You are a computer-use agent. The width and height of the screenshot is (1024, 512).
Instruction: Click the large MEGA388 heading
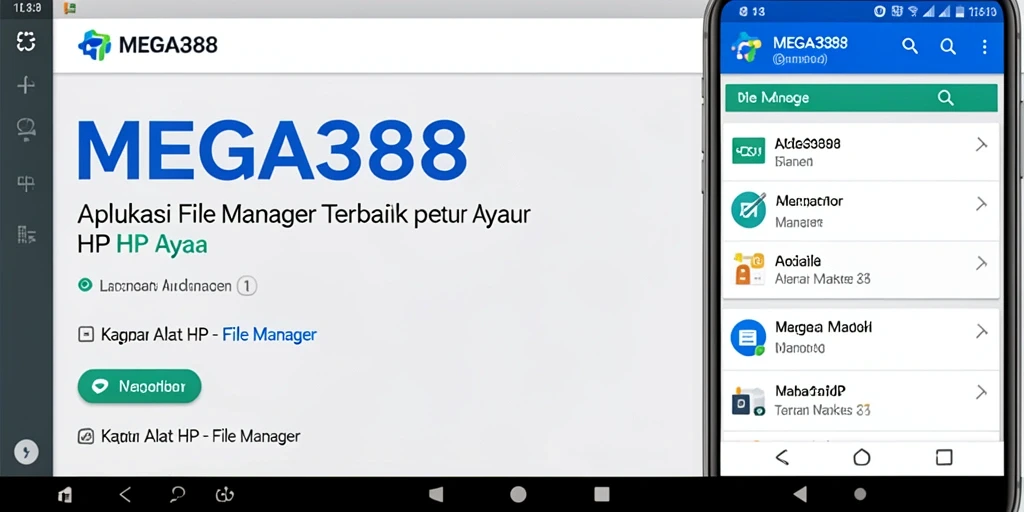pos(272,151)
